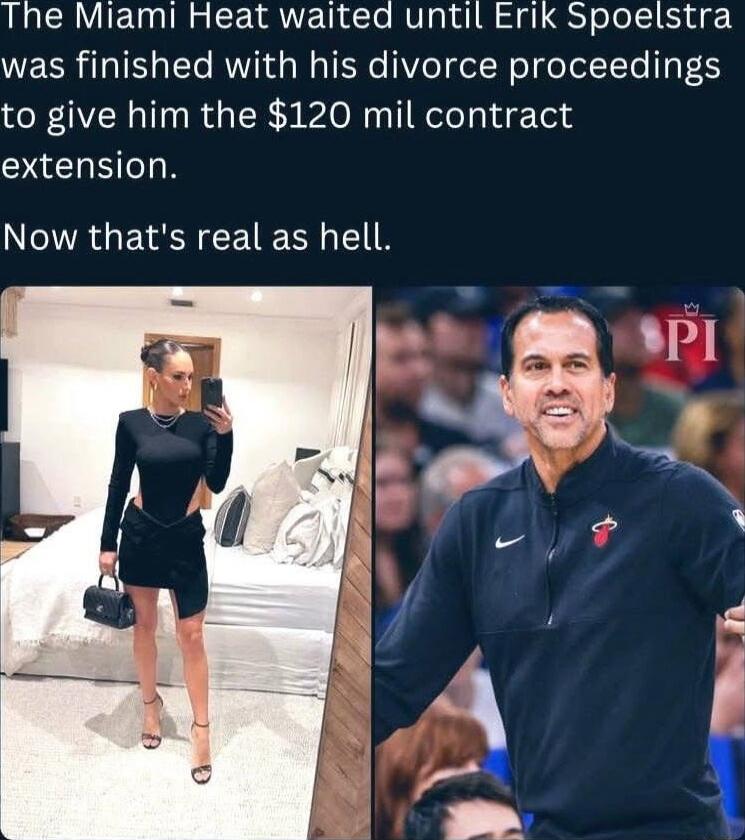Click the words 'Erik Spoelstra' in the post
The image size is (745, 840).
coord(612,17)
